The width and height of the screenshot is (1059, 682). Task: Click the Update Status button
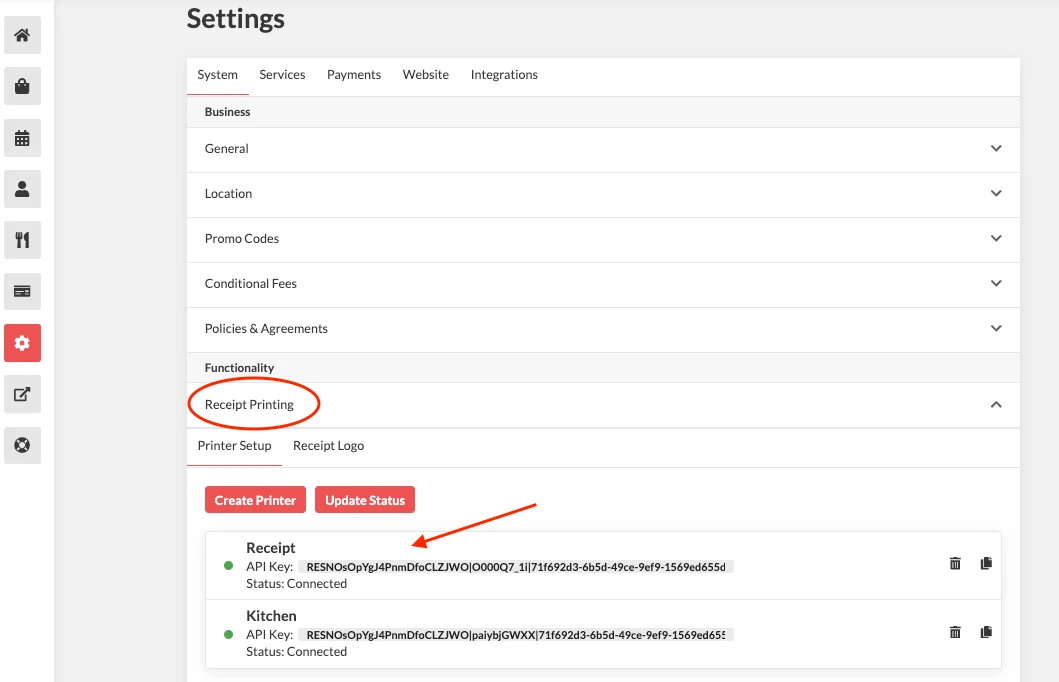pos(365,500)
